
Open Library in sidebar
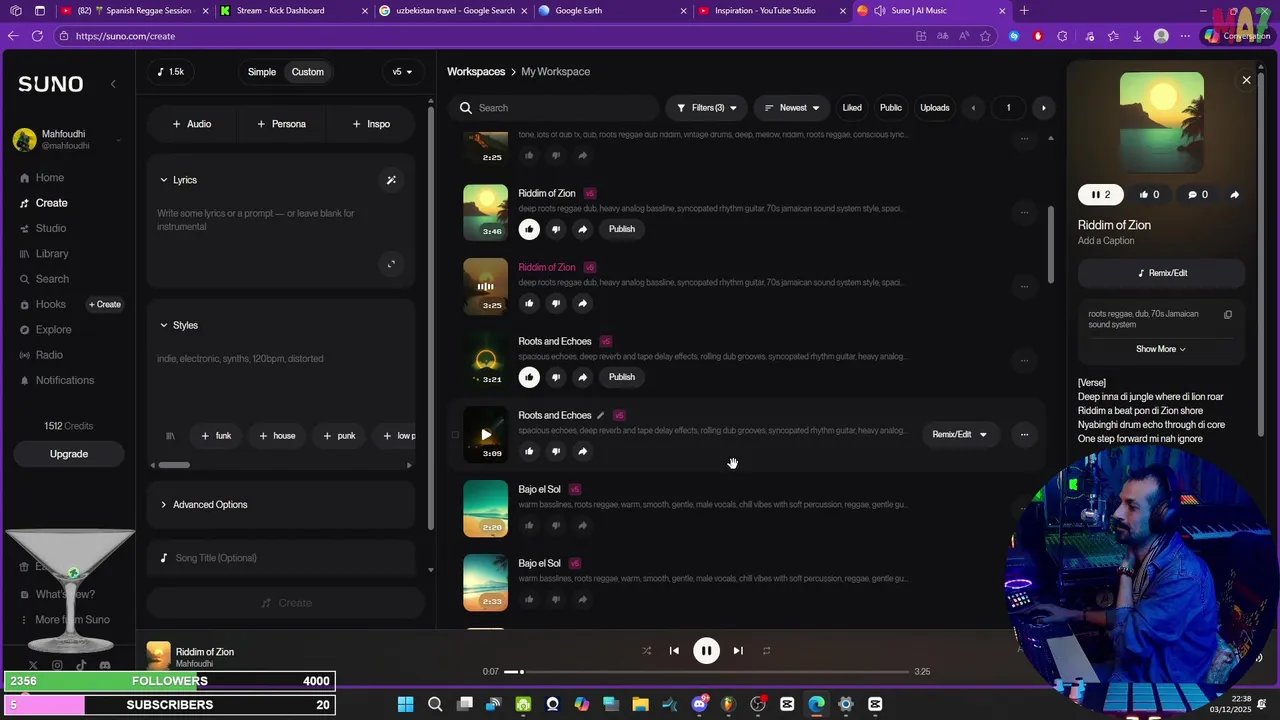click(52, 254)
